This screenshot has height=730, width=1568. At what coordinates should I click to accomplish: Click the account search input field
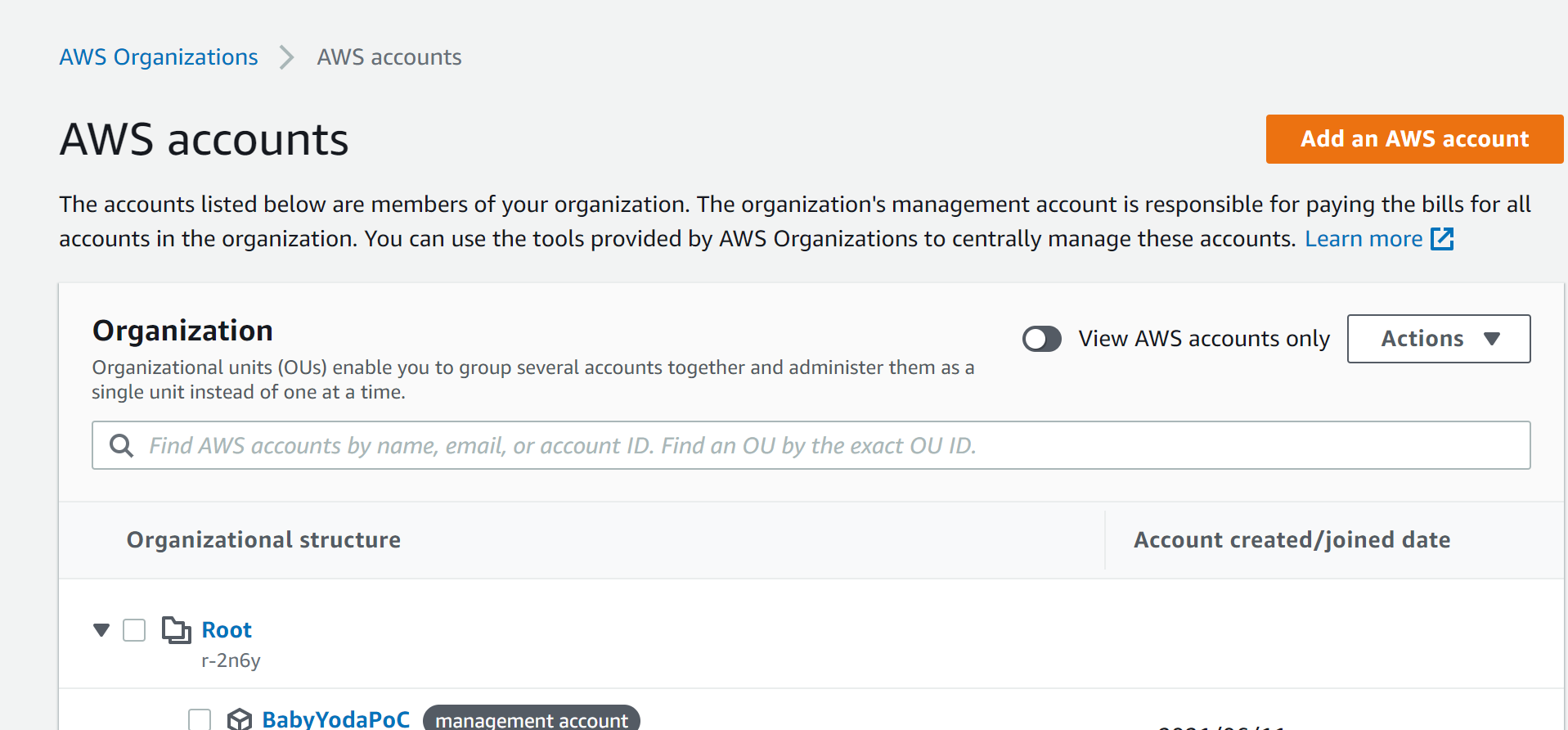pos(811,445)
